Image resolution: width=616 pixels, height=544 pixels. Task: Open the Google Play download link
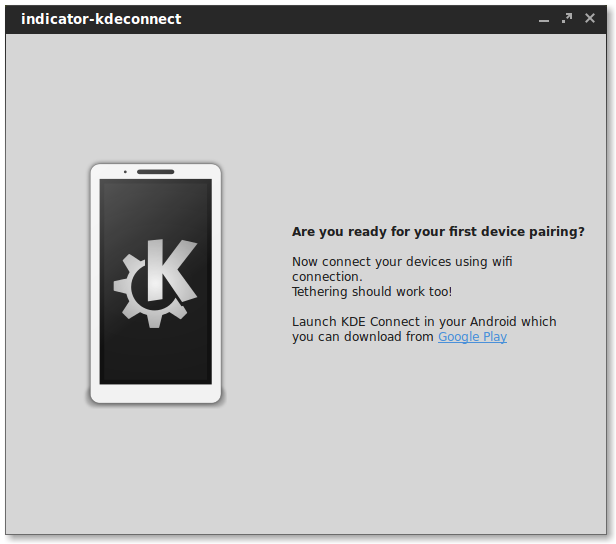[472, 337]
